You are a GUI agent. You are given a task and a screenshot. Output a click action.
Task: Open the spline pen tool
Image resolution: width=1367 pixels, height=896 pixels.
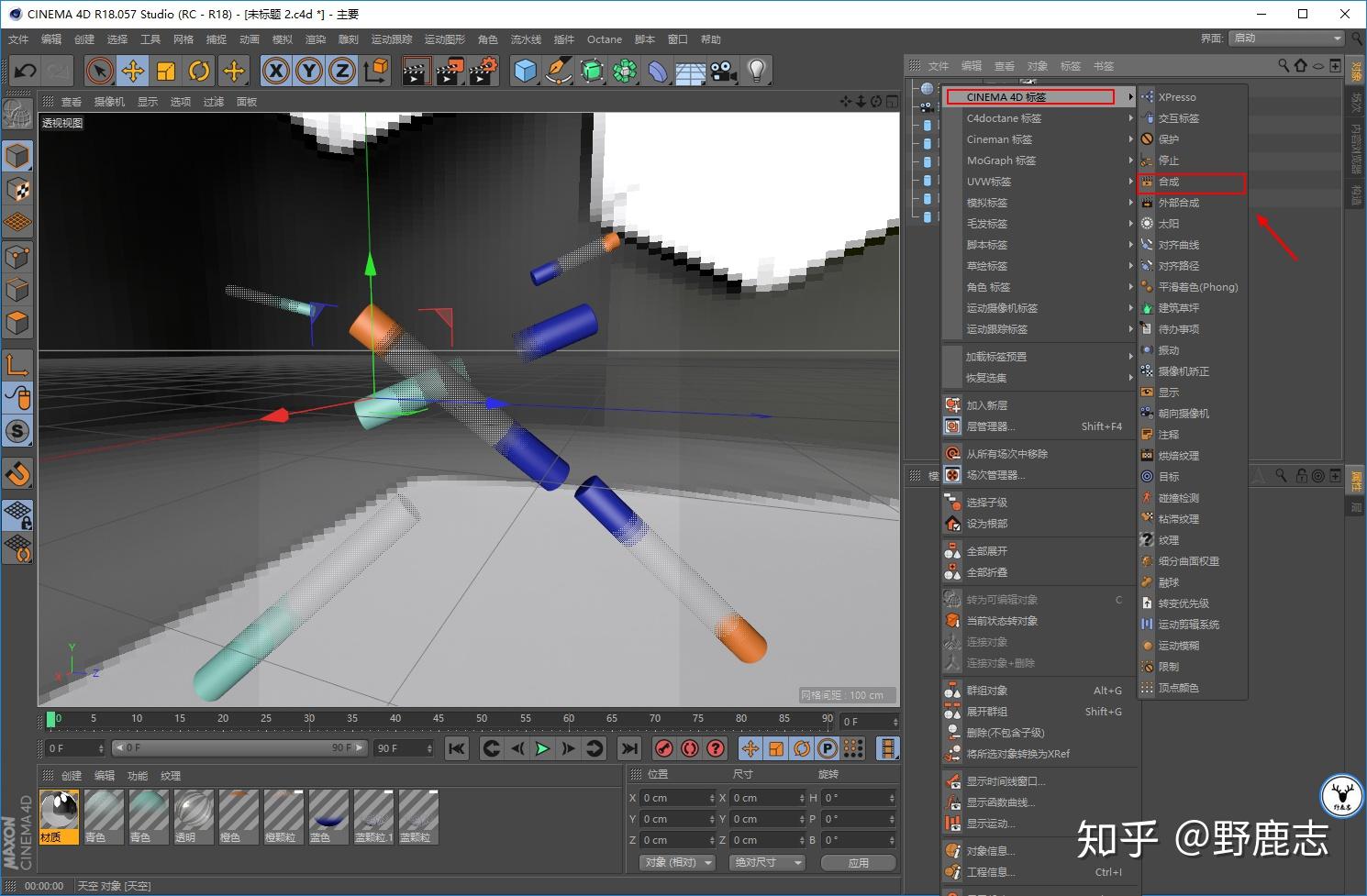coord(558,71)
